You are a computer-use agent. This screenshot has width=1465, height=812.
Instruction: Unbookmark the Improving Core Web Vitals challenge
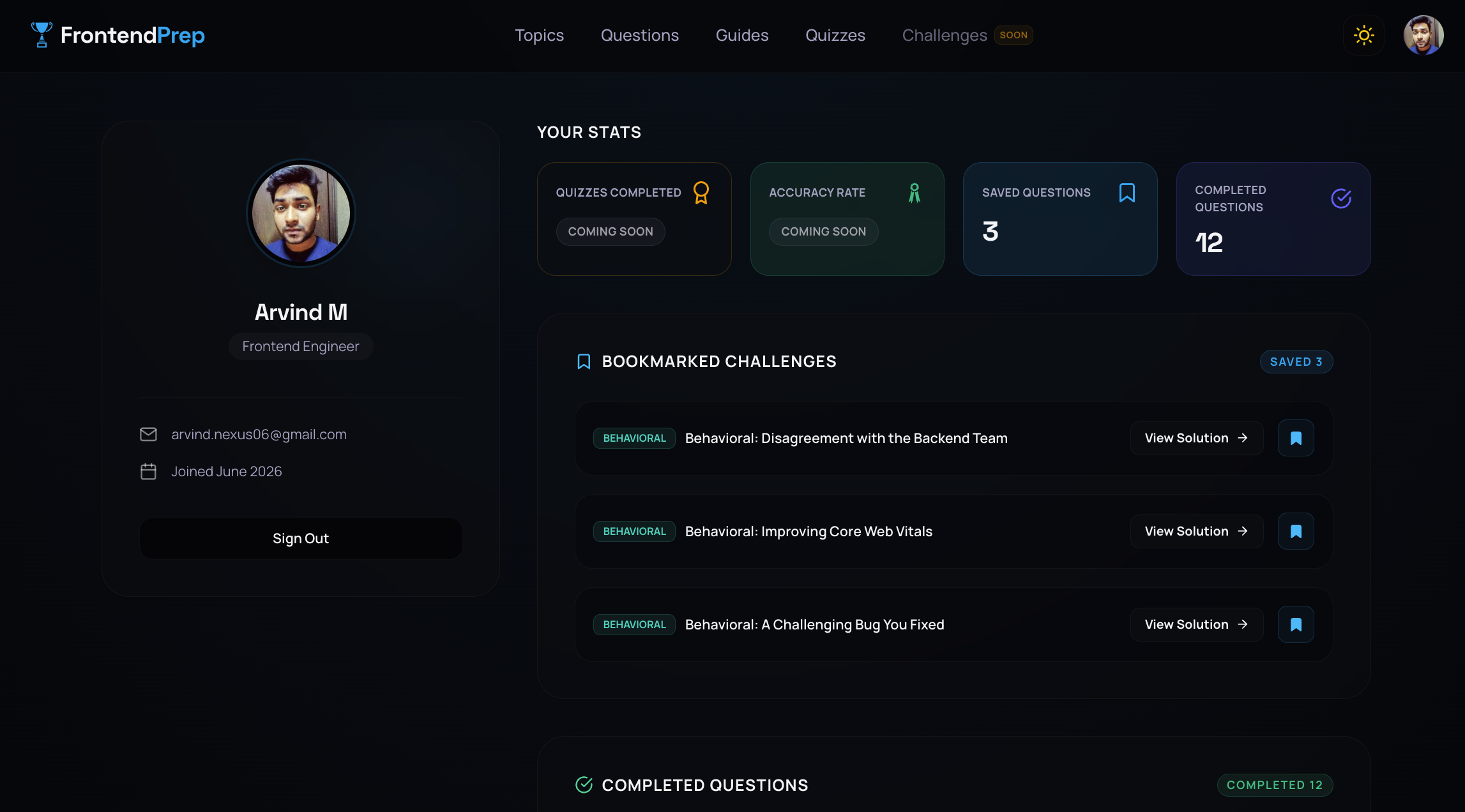[x=1296, y=531]
